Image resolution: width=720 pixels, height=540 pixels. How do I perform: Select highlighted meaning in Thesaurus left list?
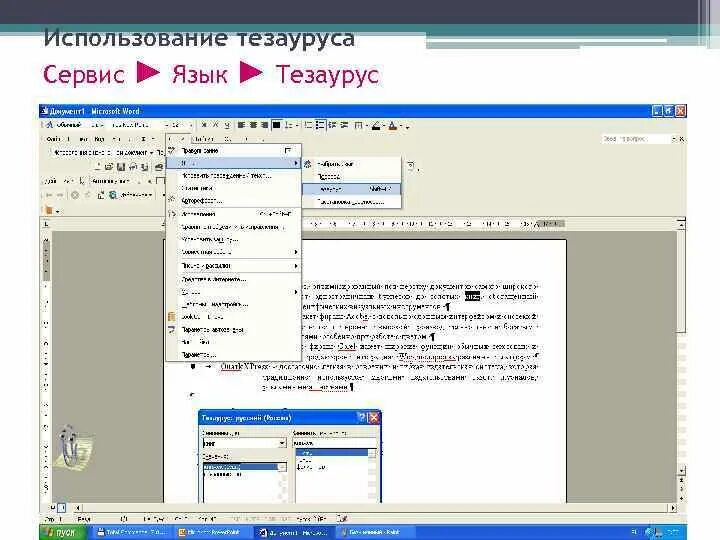tap(241, 467)
